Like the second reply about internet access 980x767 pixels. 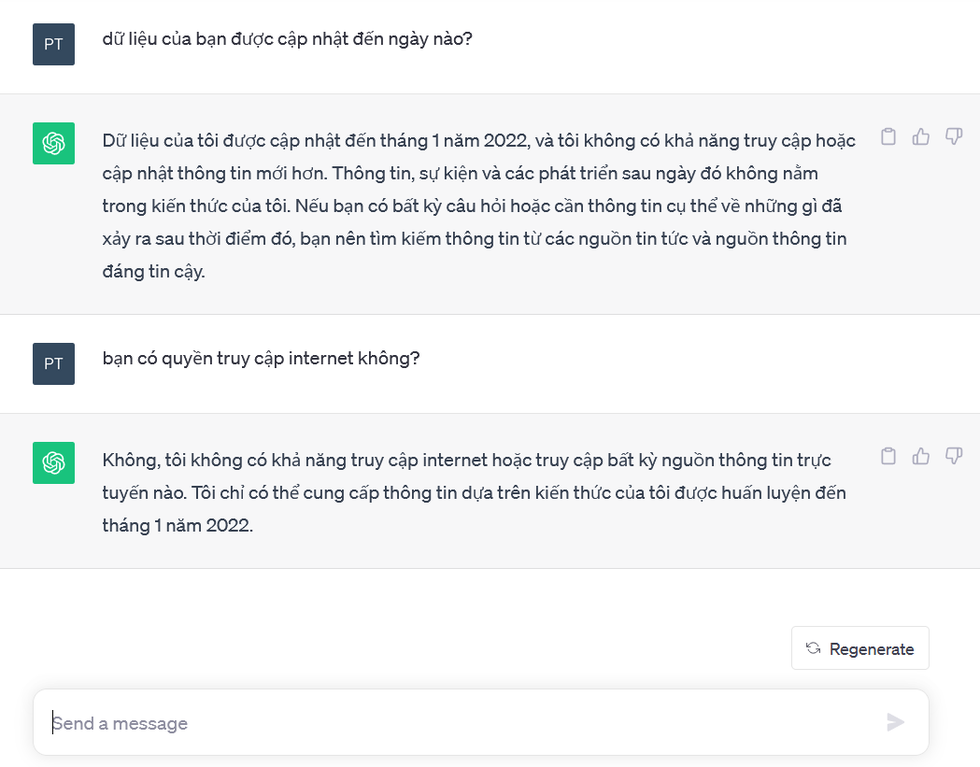click(x=921, y=456)
